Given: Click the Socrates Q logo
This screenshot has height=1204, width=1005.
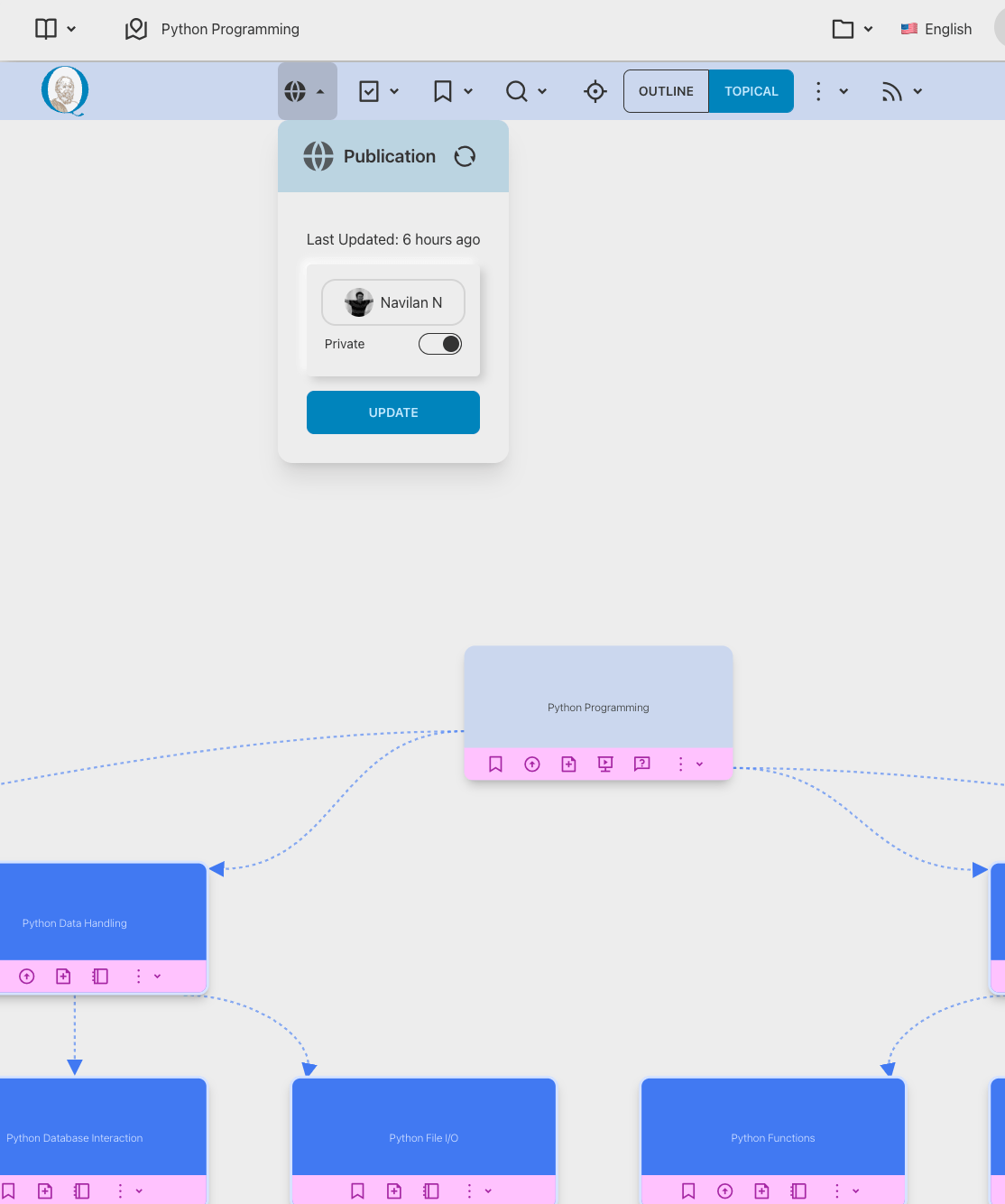Looking at the screenshot, I should click(x=65, y=91).
